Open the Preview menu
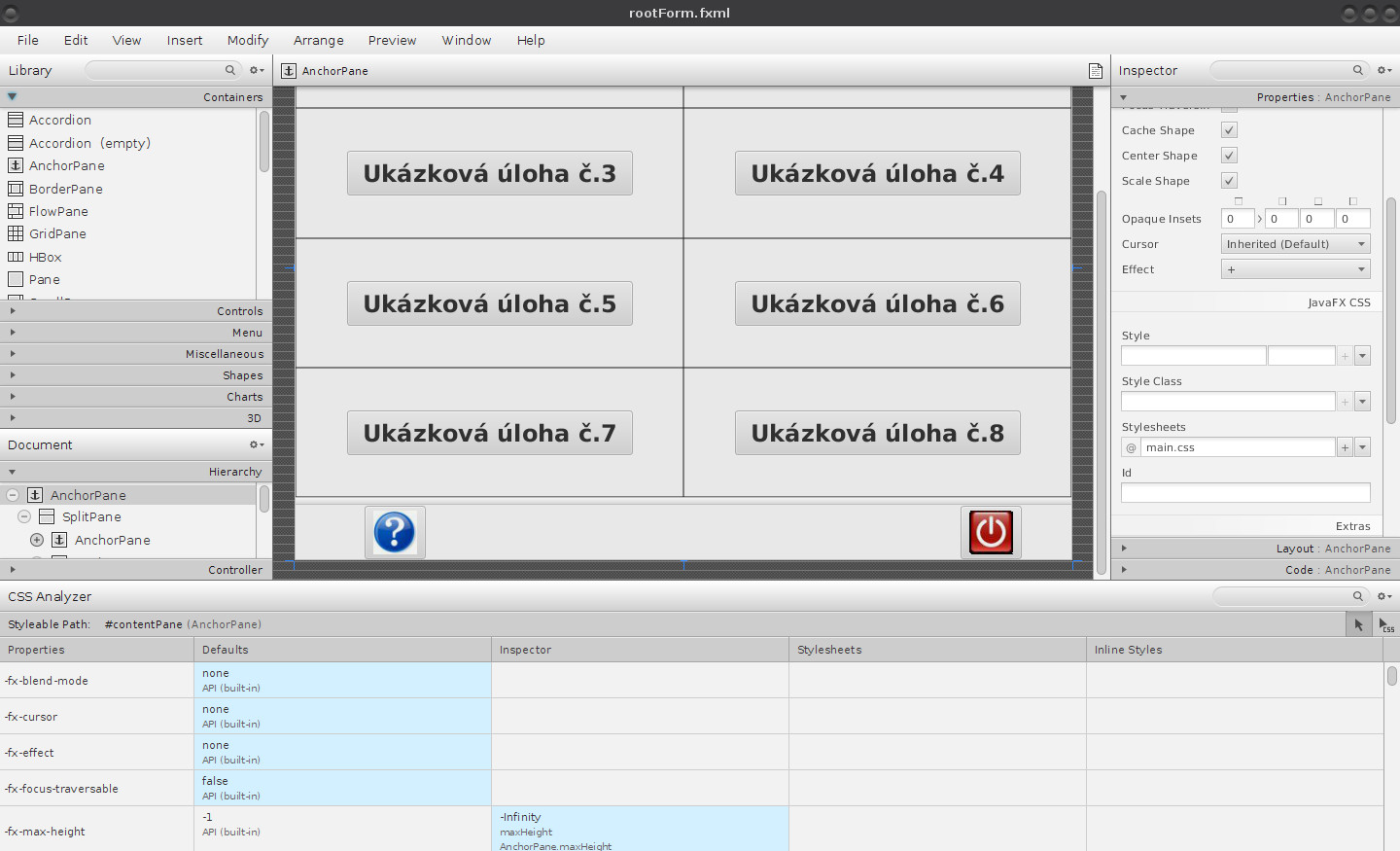The width and height of the screenshot is (1400, 851). pos(392,40)
